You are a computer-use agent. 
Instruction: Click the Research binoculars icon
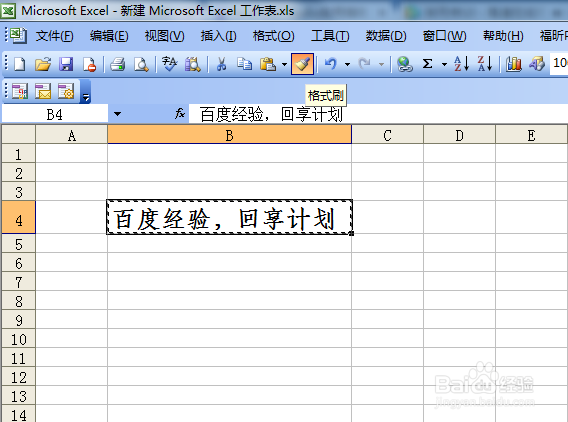pyautogui.click(x=192, y=64)
